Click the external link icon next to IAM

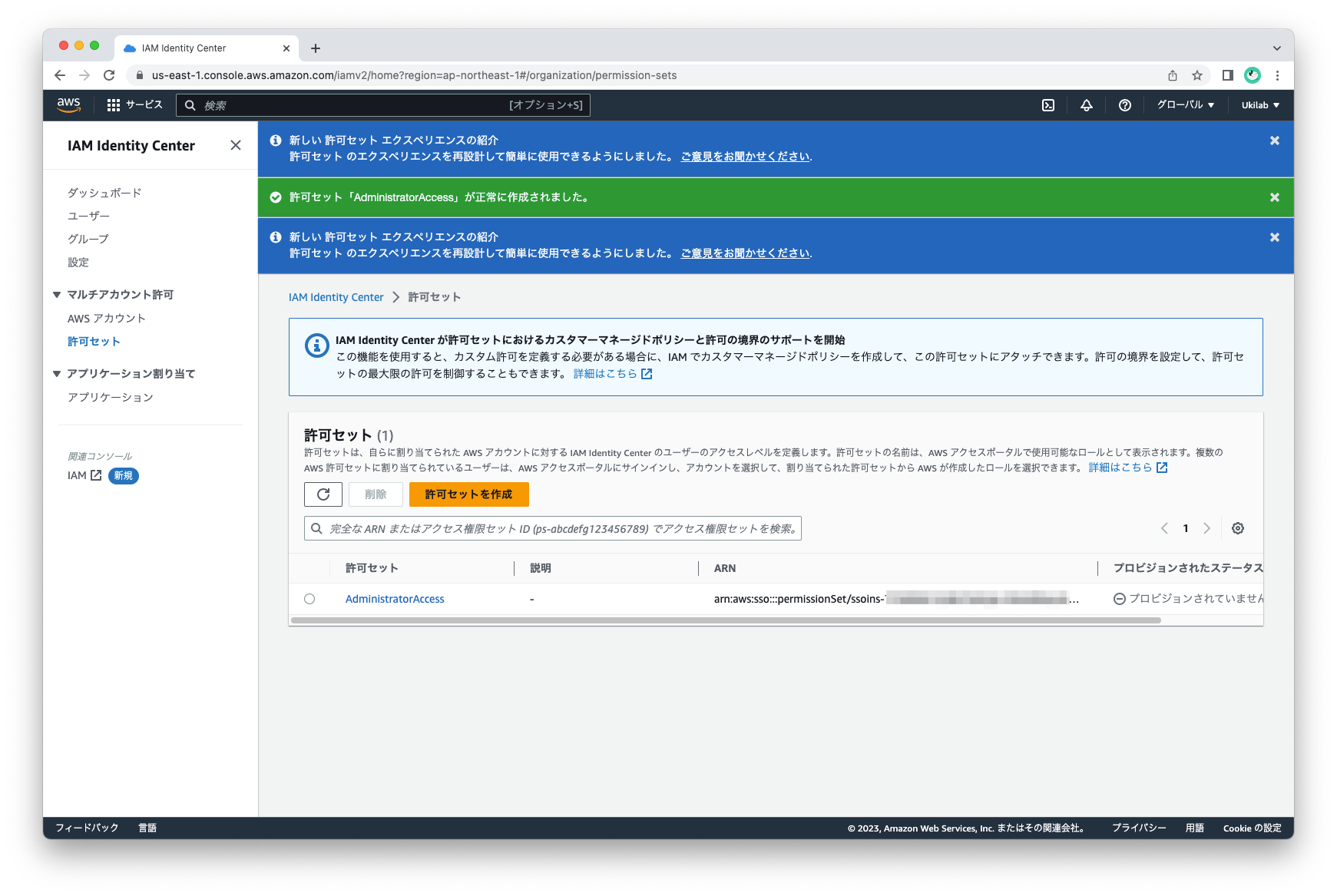tap(96, 475)
